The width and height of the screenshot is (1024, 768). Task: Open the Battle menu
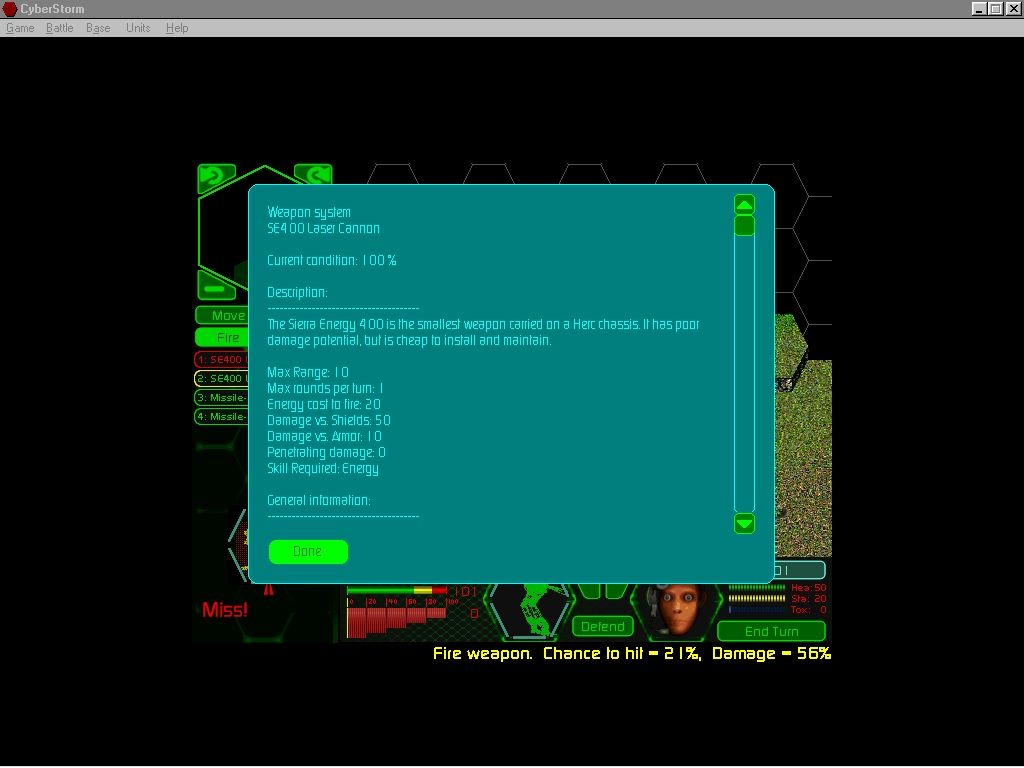point(60,28)
